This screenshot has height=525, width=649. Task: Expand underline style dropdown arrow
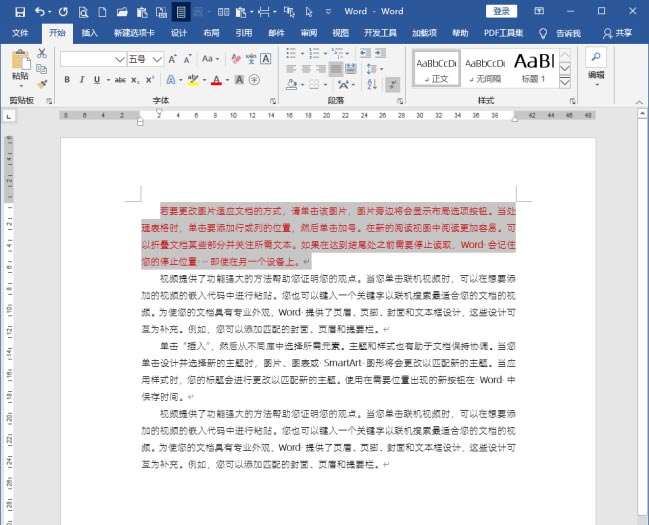click(108, 80)
